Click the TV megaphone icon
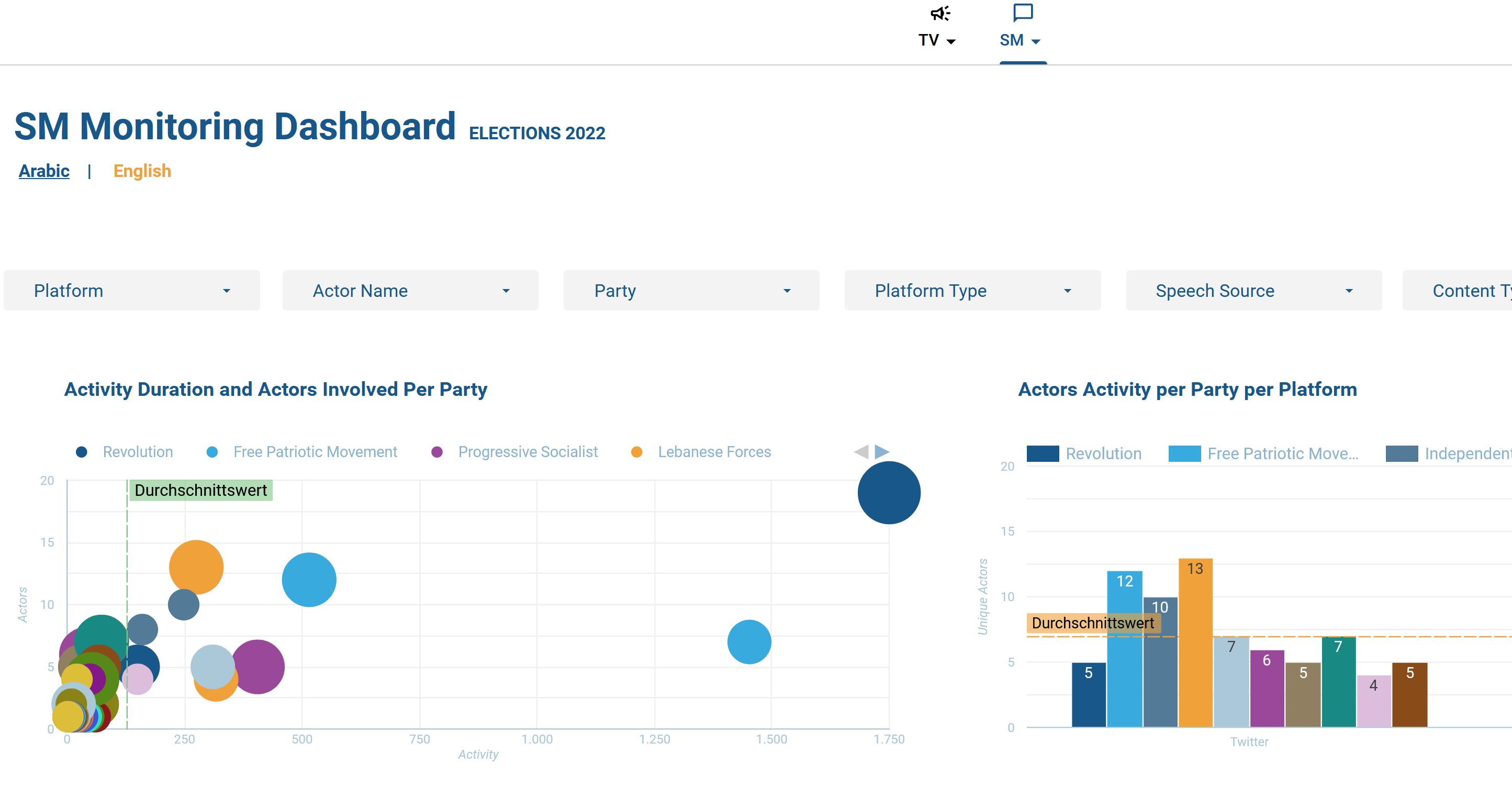This screenshot has height=787, width=1512. pos(940,14)
